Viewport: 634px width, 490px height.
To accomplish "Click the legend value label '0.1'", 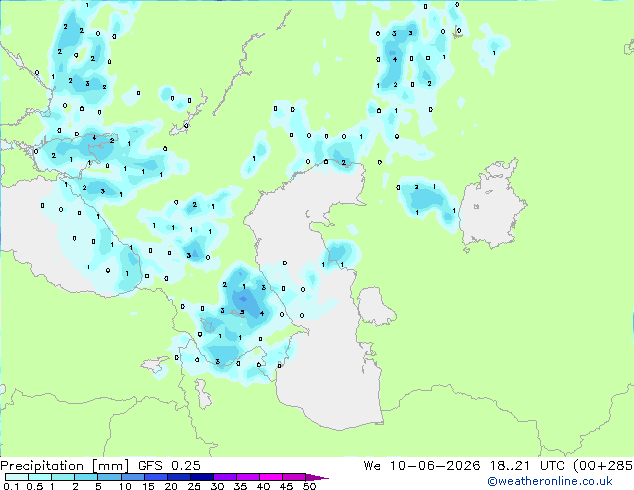I will tap(11, 486).
